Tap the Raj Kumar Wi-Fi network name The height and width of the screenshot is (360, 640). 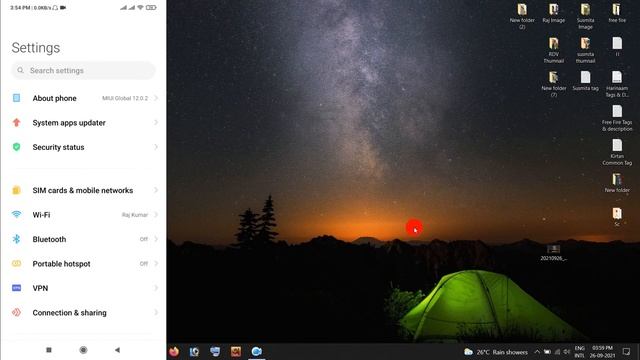(x=135, y=215)
